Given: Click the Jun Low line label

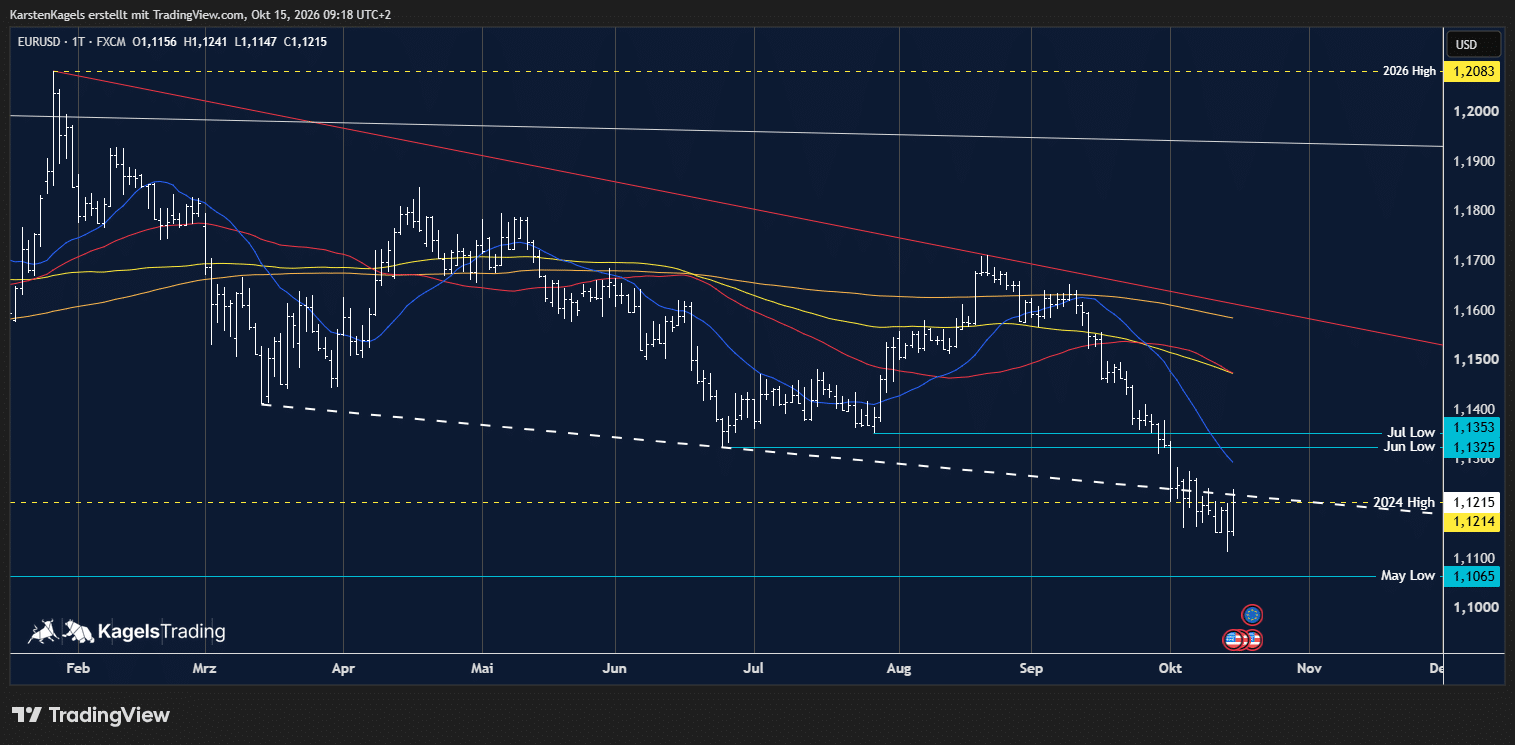Looking at the screenshot, I should pyautogui.click(x=1410, y=446).
